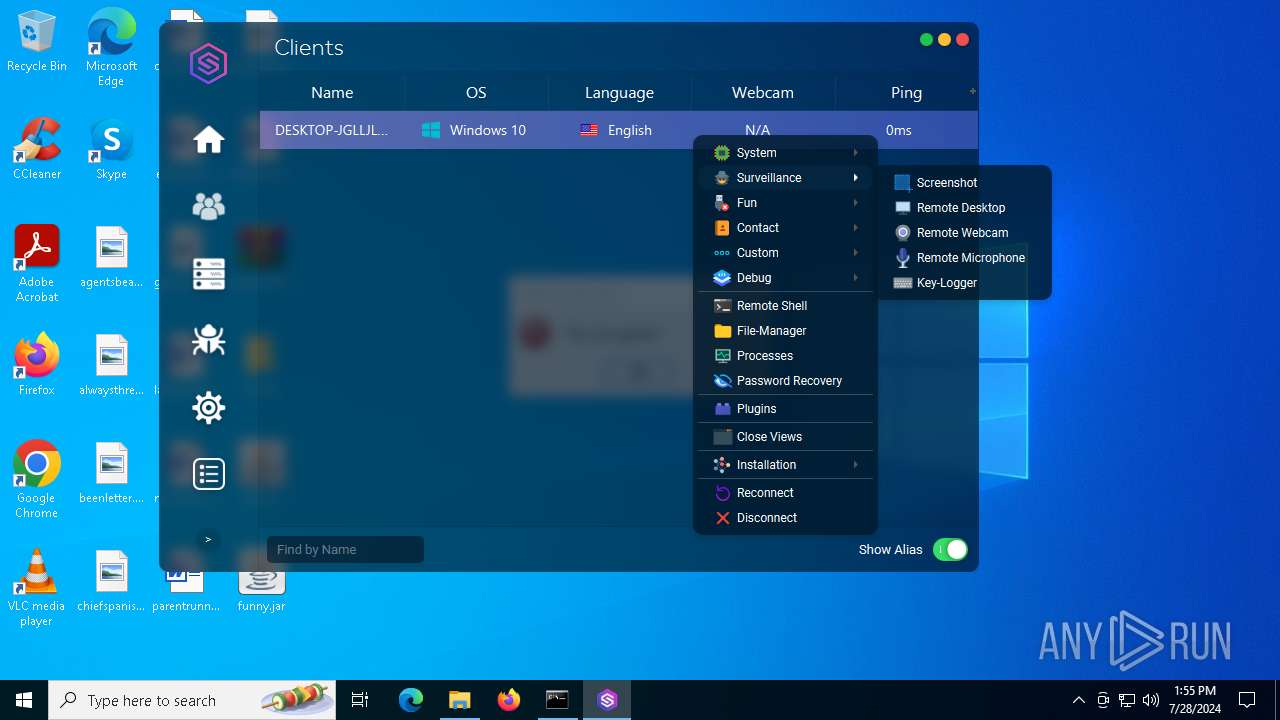Click the Webcam column header
This screenshot has height=720, width=1280.
763,92
